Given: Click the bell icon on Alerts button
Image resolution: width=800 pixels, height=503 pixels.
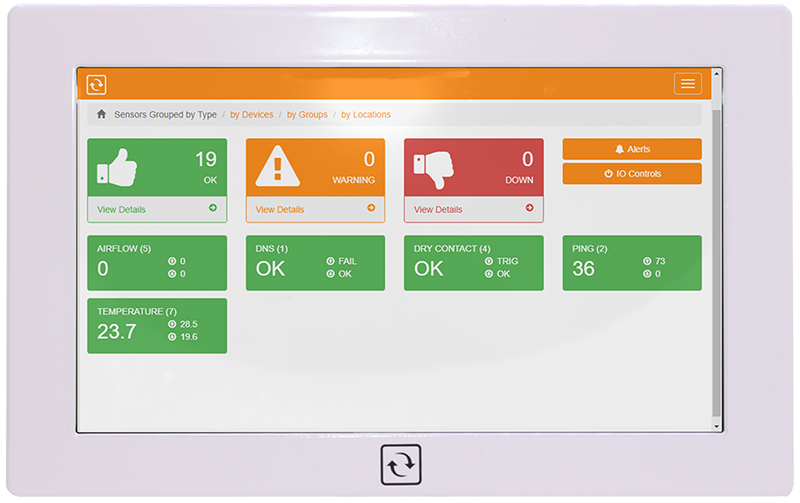Looking at the screenshot, I should pos(619,149).
